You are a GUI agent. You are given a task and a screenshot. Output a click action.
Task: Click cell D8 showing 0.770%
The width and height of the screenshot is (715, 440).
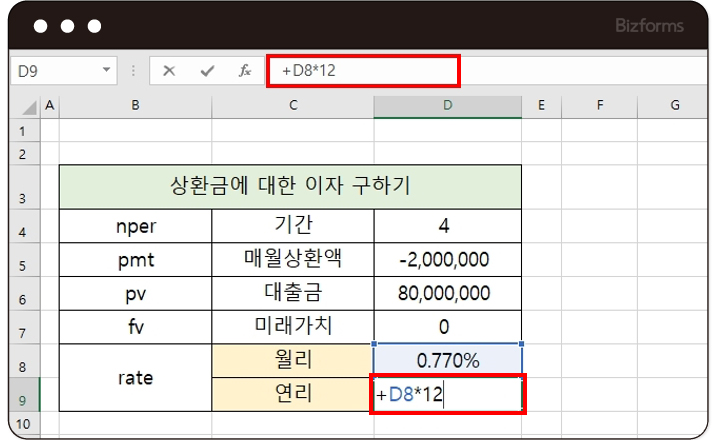[x=447, y=360]
